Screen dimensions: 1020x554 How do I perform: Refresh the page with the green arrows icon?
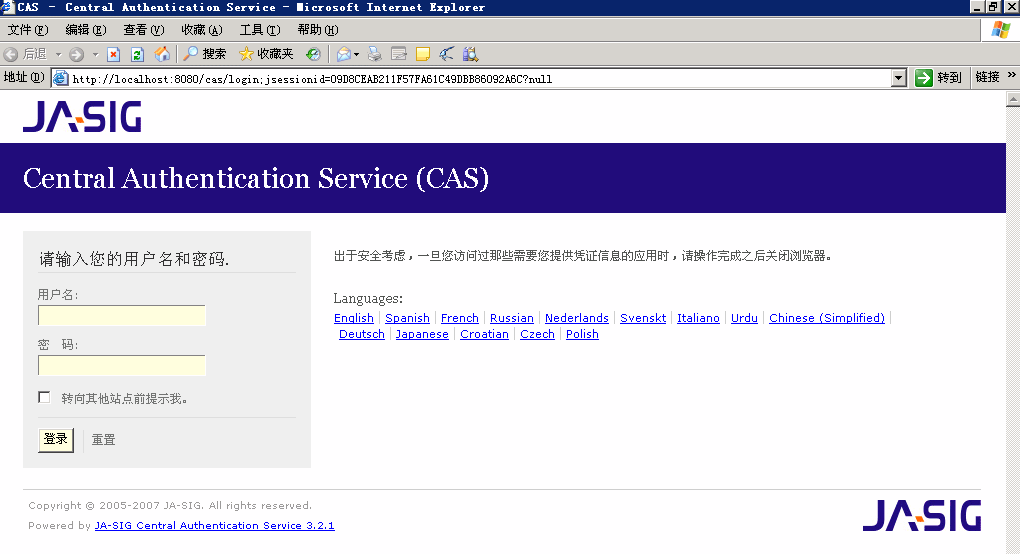point(137,54)
